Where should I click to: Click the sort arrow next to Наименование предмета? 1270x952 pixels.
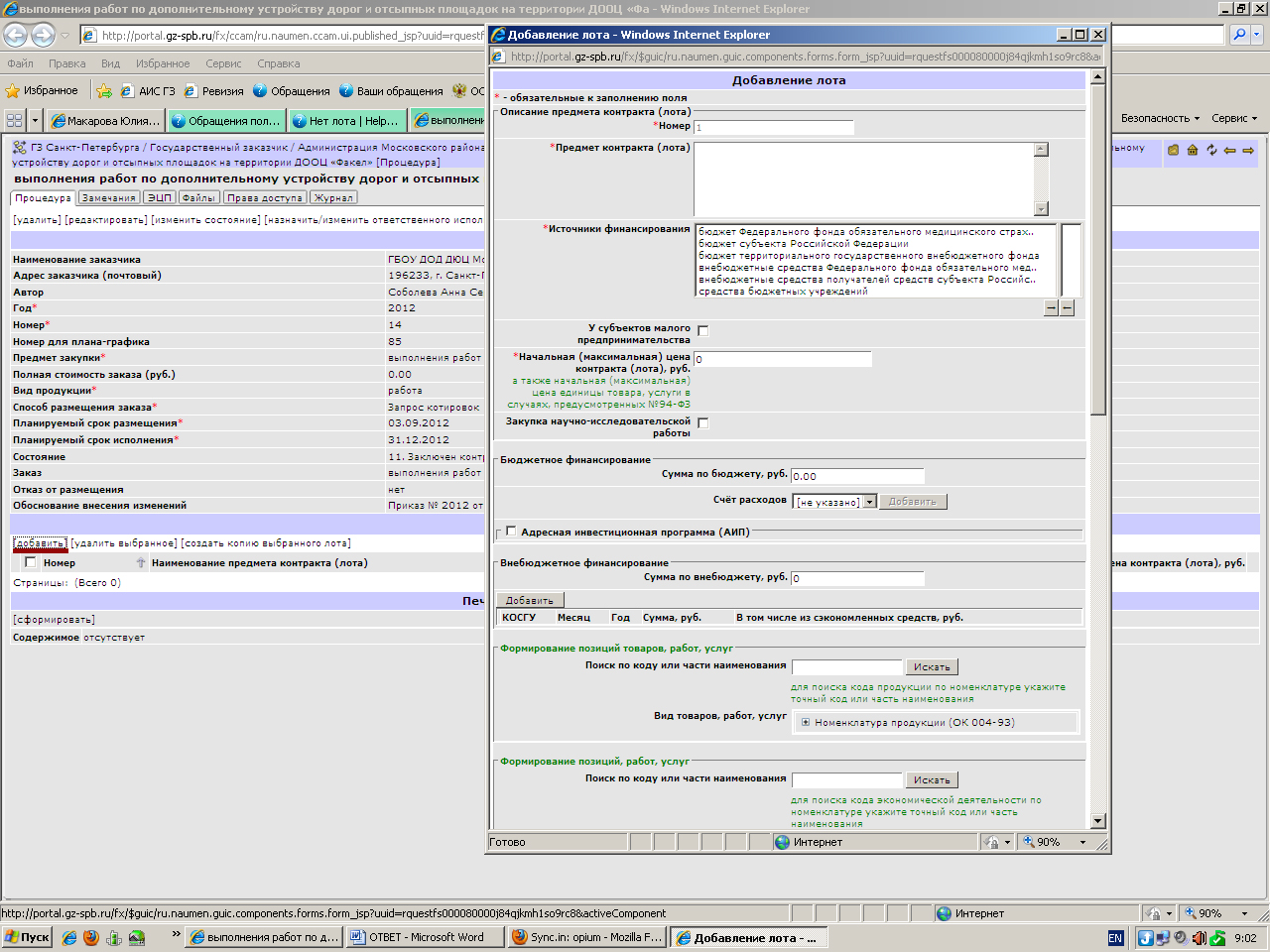pyautogui.click(x=141, y=562)
